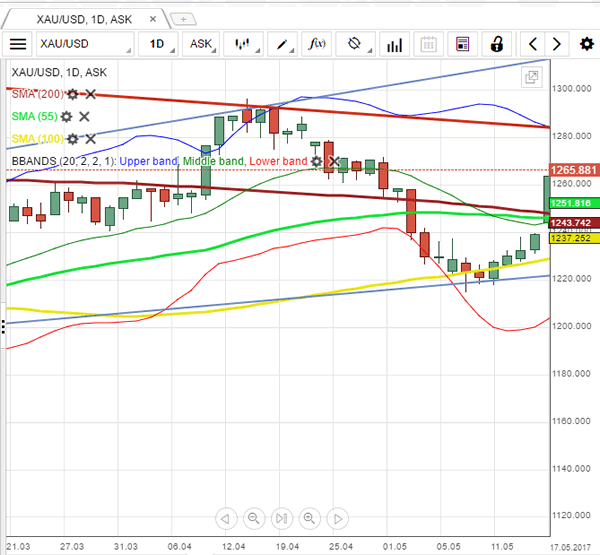Image resolution: width=600 pixels, height=555 pixels.
Task: Select the XAU/USD, 1D, ASK tab
Action: point(84,19)
